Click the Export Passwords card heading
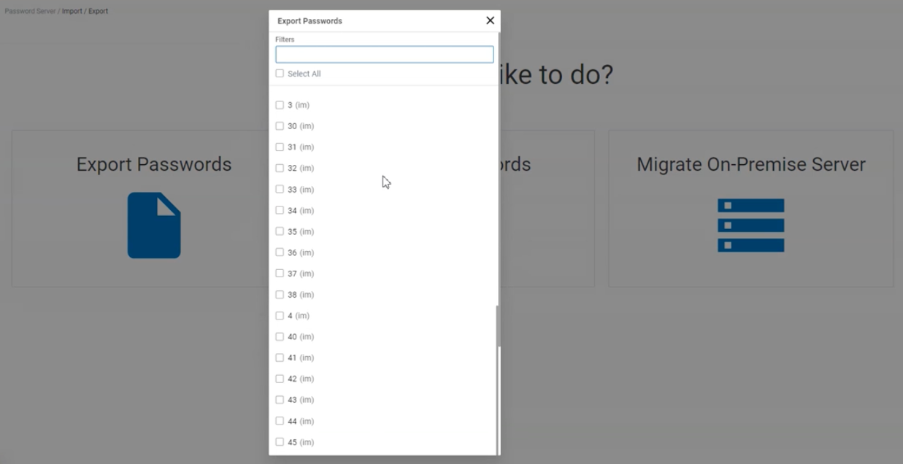This screenshot has height=464, width=904. point(154,165)
